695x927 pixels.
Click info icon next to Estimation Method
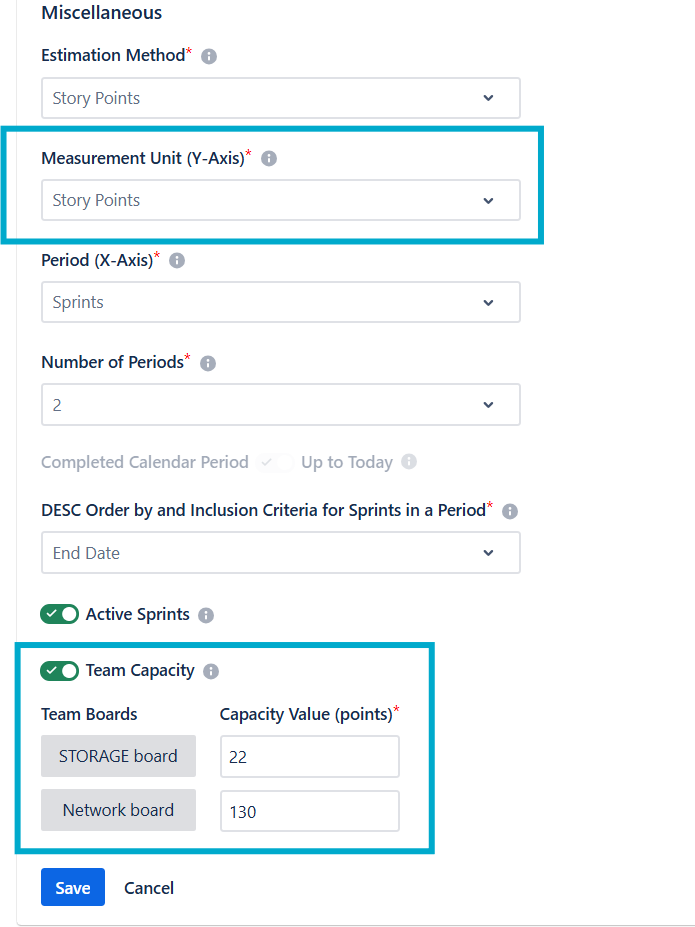click(x=209, y=57)
